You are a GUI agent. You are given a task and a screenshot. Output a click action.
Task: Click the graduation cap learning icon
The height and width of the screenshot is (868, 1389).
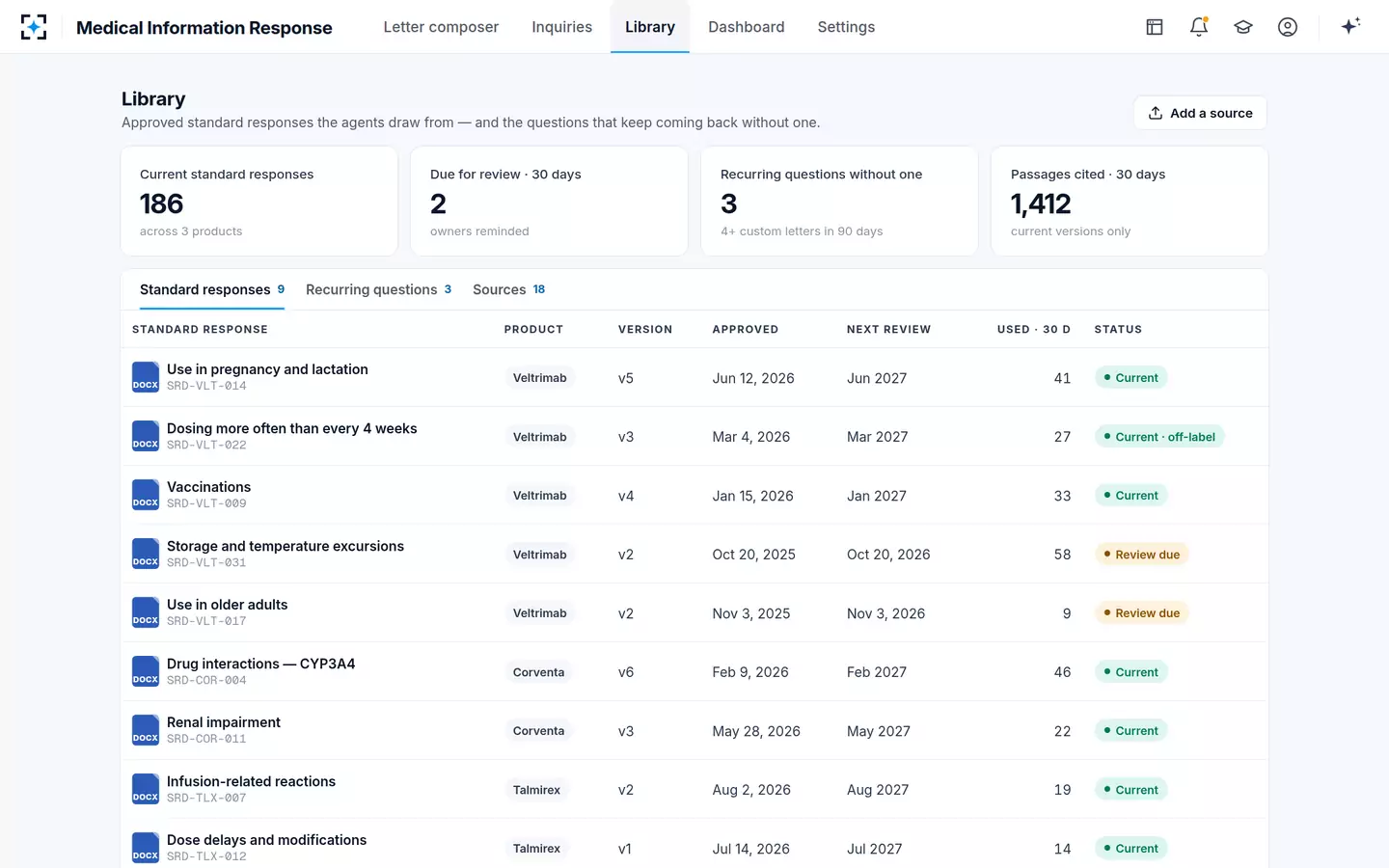(x=1243, y=27)
